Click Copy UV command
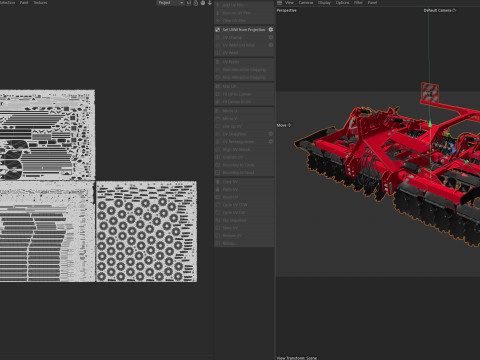This screenshot has width=480, height=360. (244, 182)
